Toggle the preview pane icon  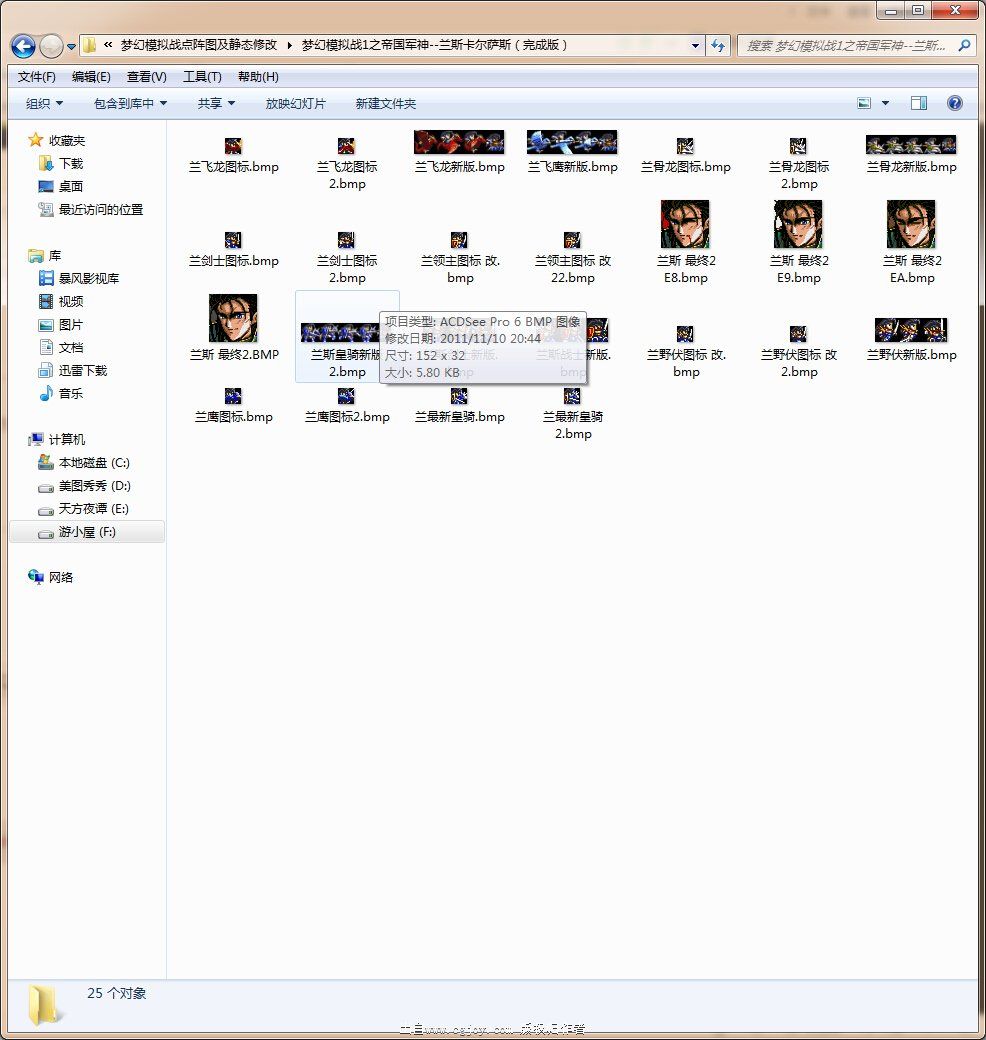click(x=919, y=103)
